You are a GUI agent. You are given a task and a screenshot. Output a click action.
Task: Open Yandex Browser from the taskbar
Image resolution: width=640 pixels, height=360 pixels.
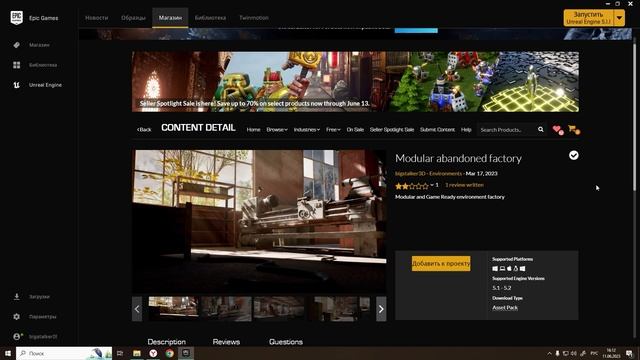(x=153, y=353)
